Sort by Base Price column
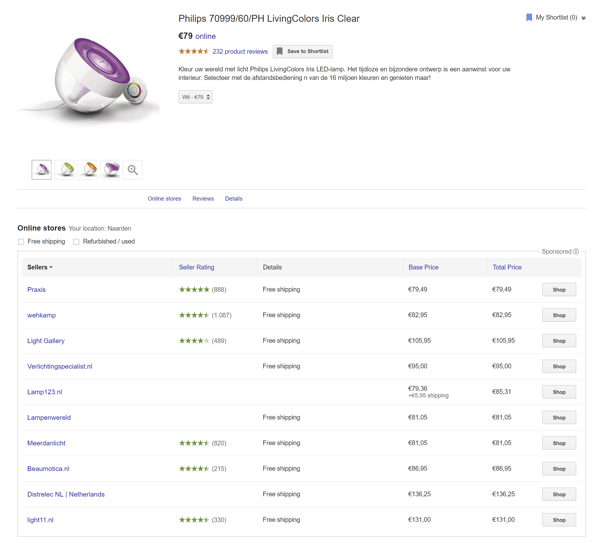600x543 pixels. coord(423,267)
